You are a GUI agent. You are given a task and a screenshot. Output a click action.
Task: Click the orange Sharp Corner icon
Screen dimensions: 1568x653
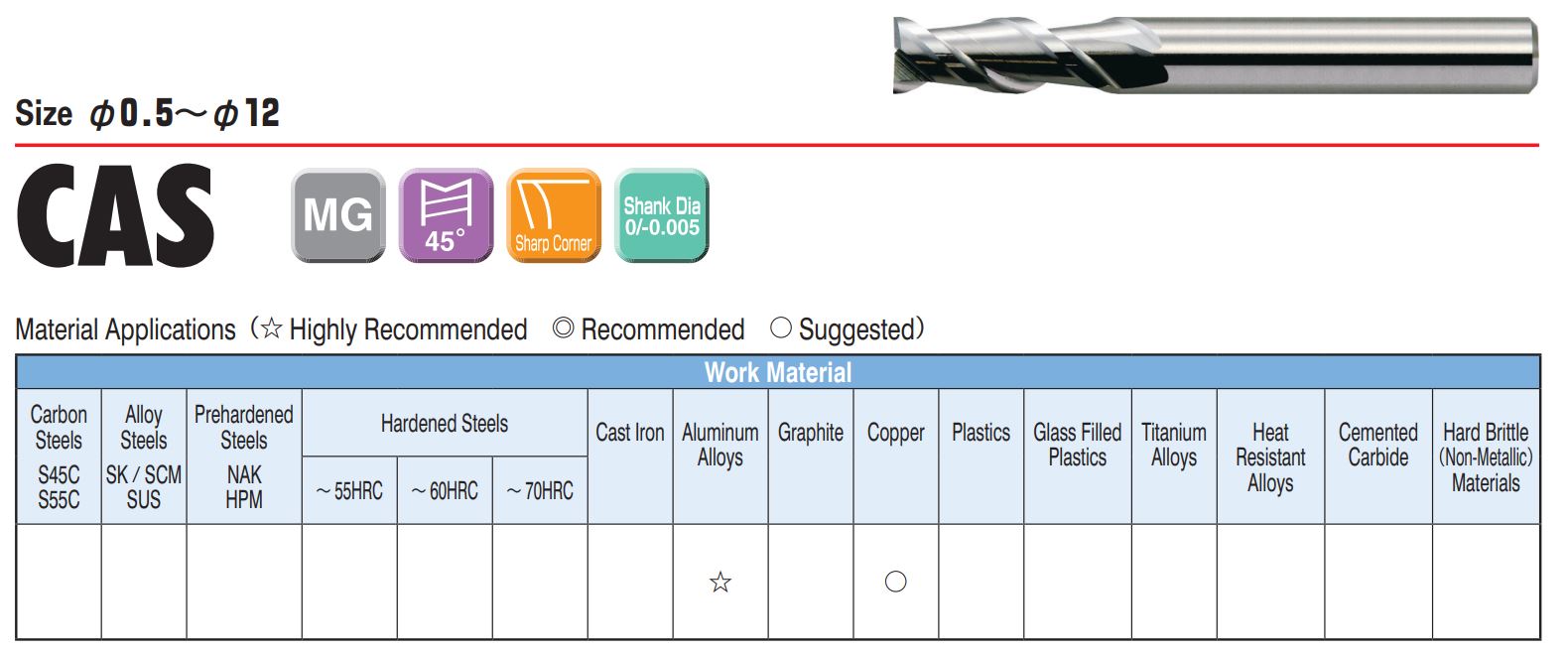[x=554, y=215]
